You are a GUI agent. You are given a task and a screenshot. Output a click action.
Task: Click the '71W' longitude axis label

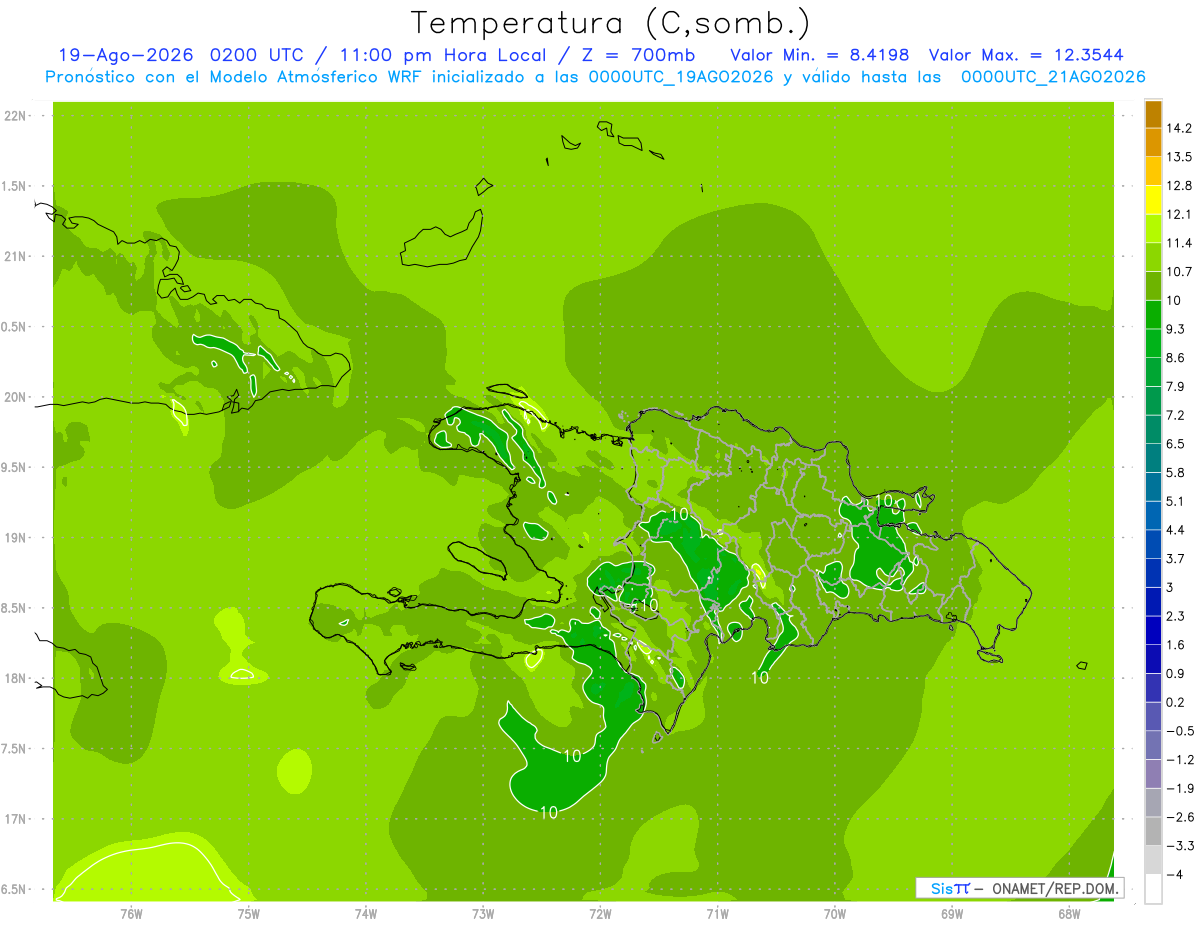tap(717, 914)
